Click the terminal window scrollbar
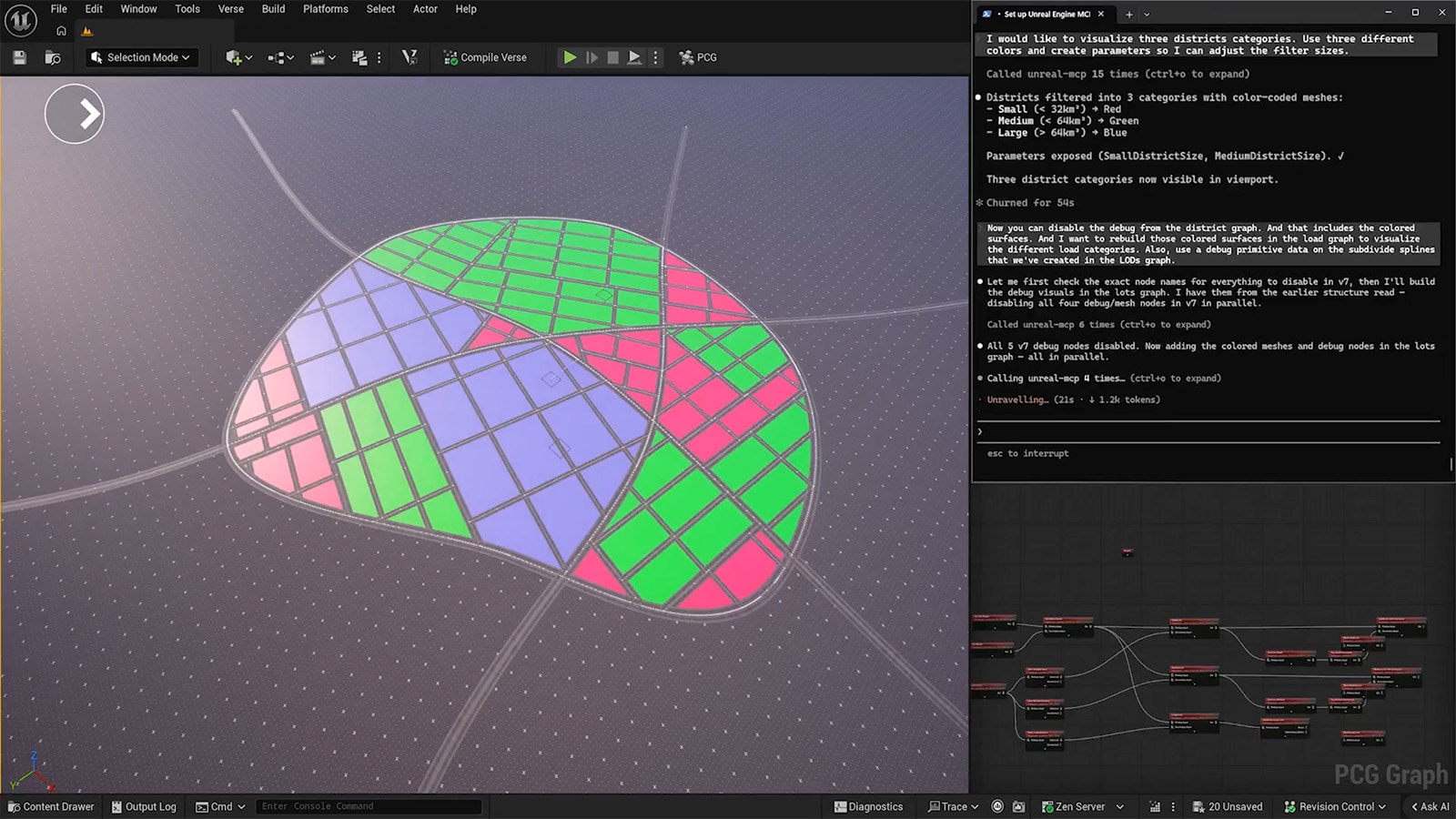The image size is (1456, 819). [x=1451, y=464]
